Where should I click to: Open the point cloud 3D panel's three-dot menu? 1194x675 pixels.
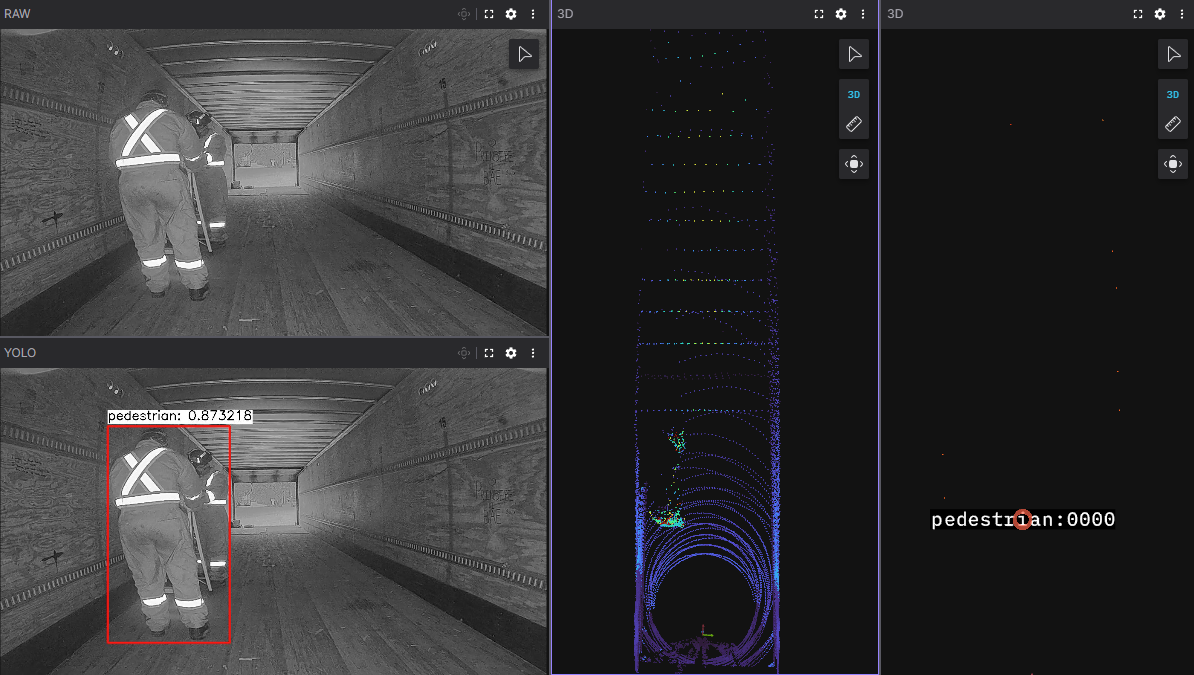tap(863, 14)
